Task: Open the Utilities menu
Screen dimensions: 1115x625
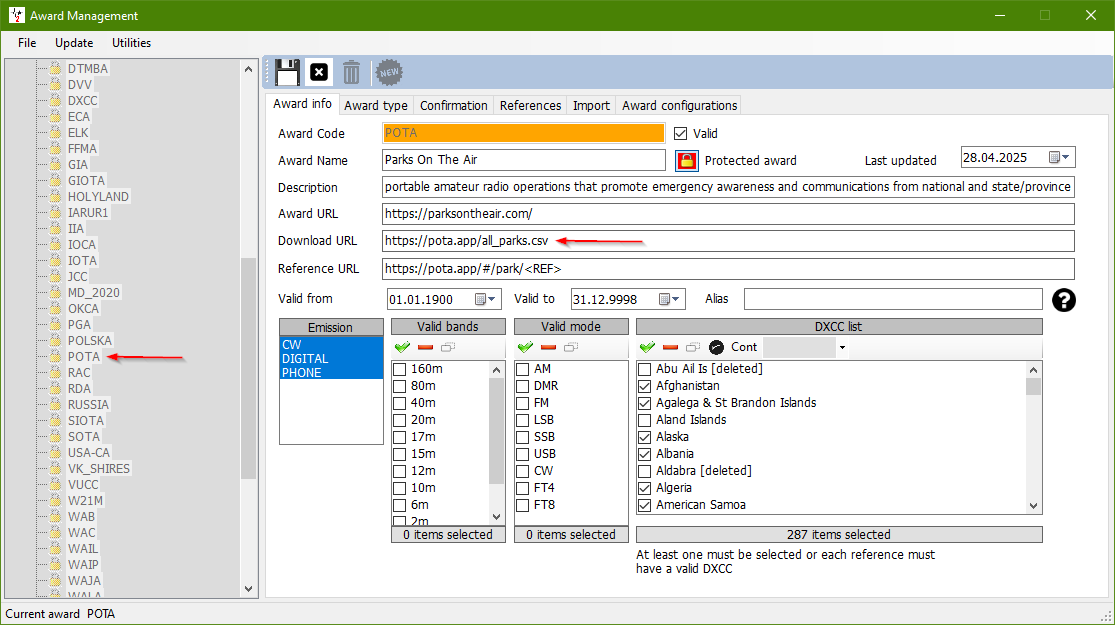Action: 132,43
